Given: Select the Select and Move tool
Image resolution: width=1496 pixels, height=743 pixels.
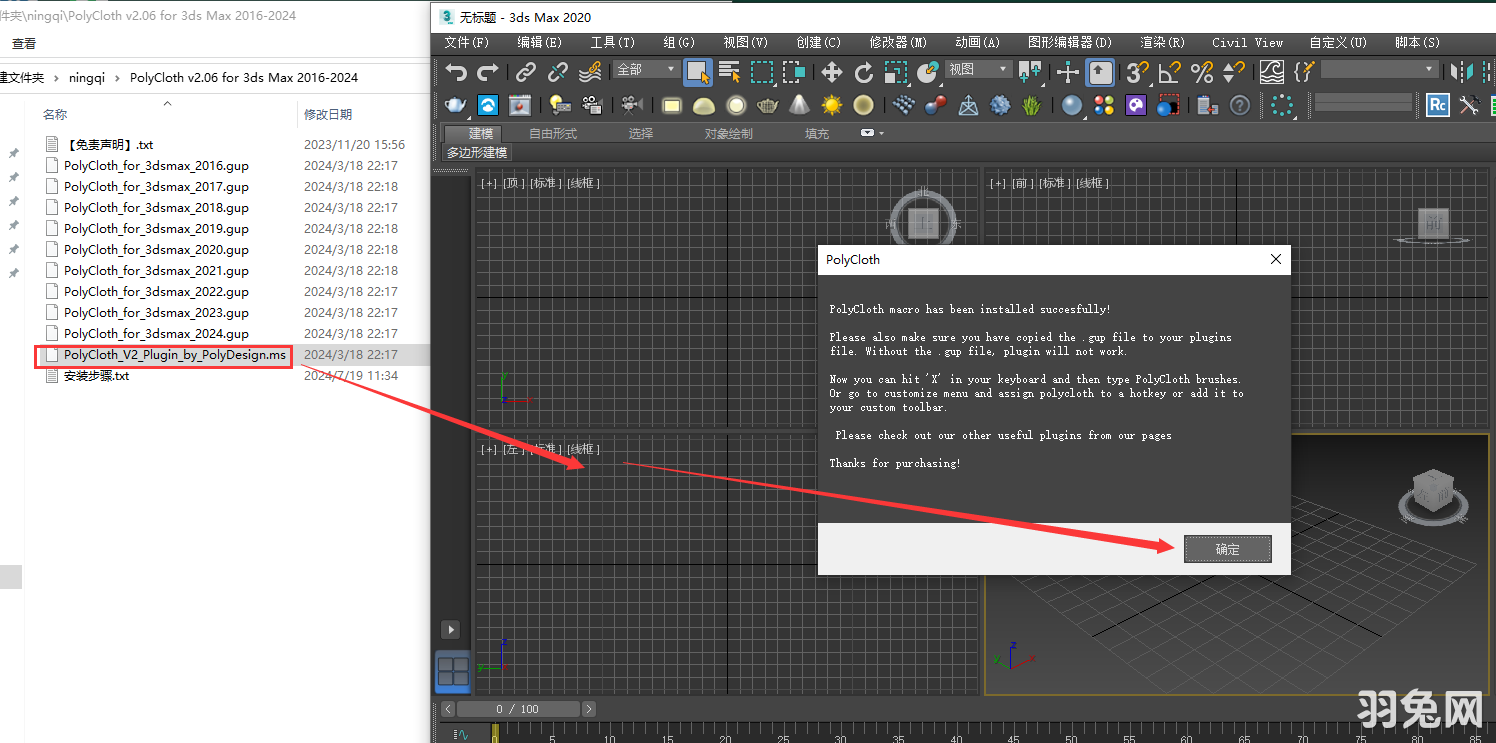Looking at the screenshot, I should click(832, 72).
